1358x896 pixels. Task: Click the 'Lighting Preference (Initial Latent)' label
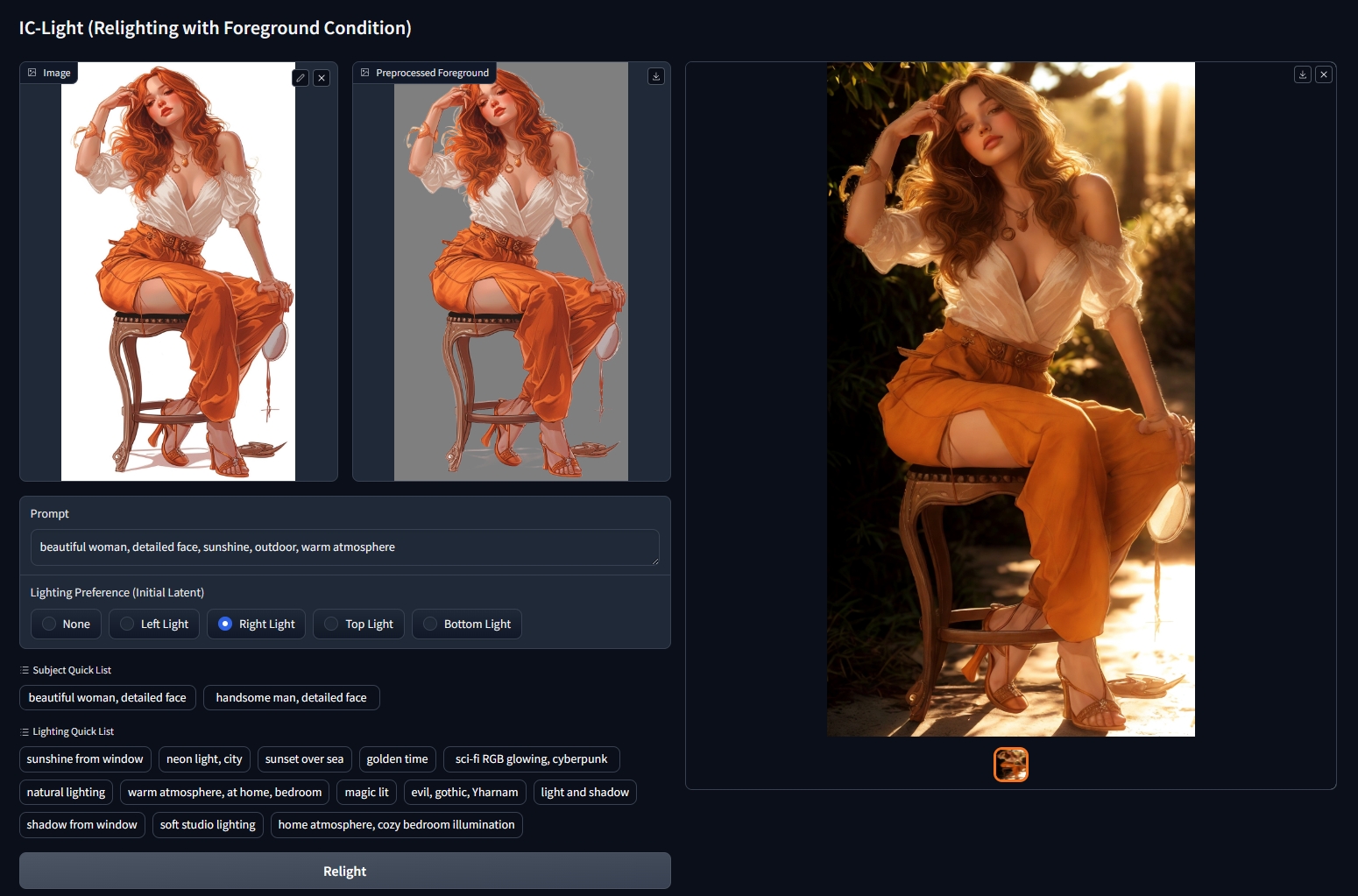[x=117, y=592]
